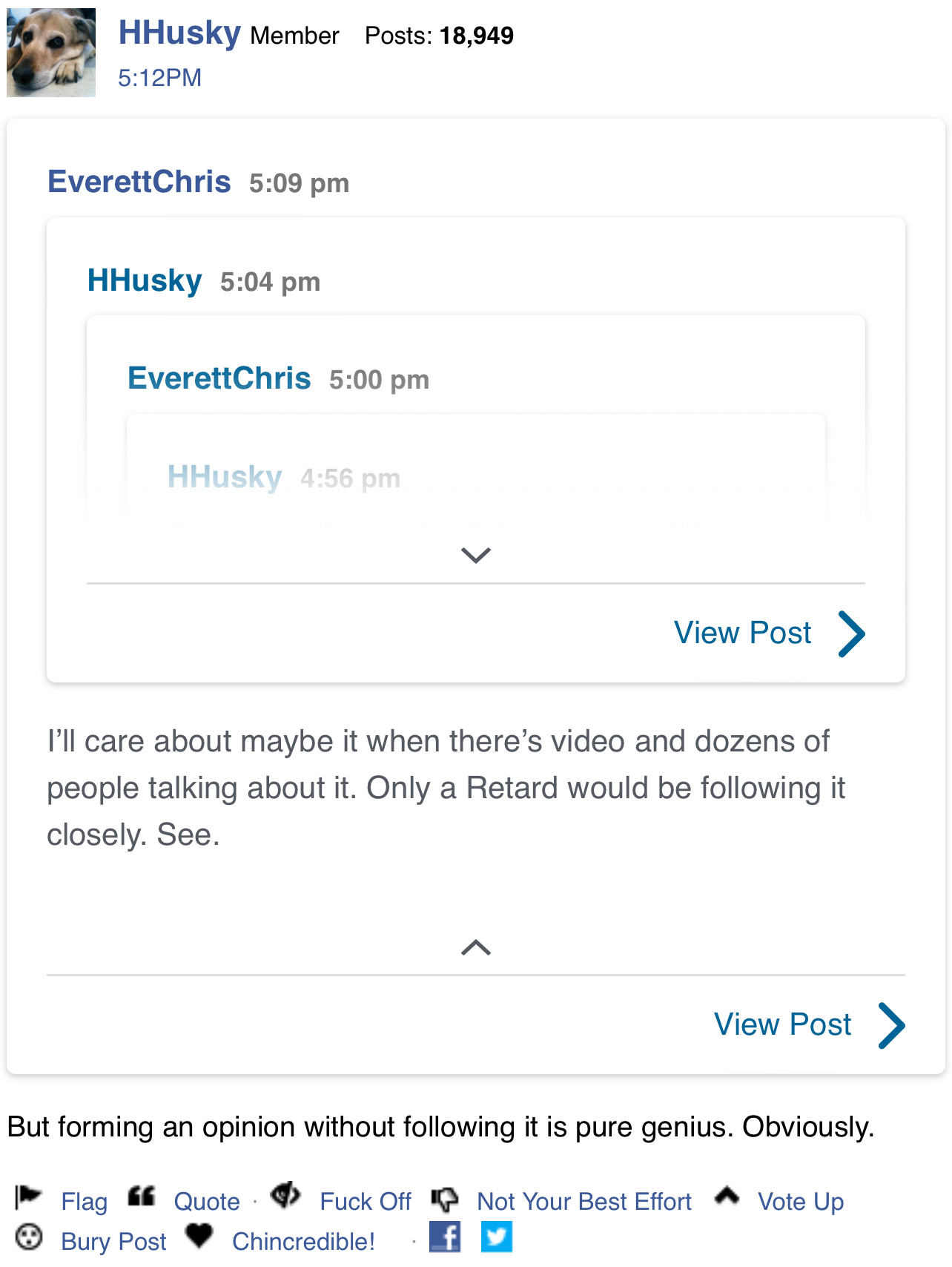
Task: Click the thumbs-down icon
Action: 444,1198
